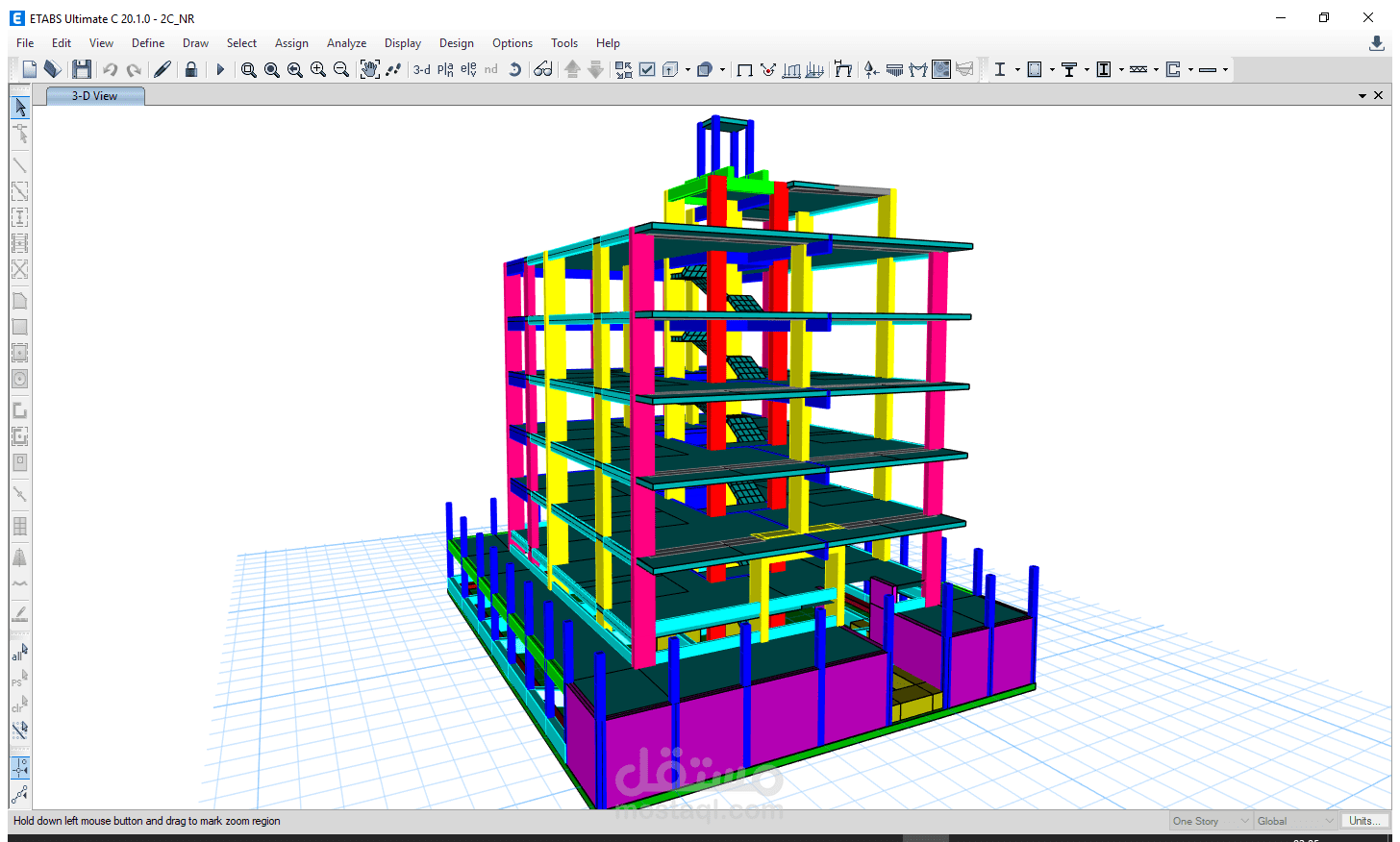Toggle object shrink glasses icon
Viewport: 1400px width, 842px height.
click(x=543, y=69)
